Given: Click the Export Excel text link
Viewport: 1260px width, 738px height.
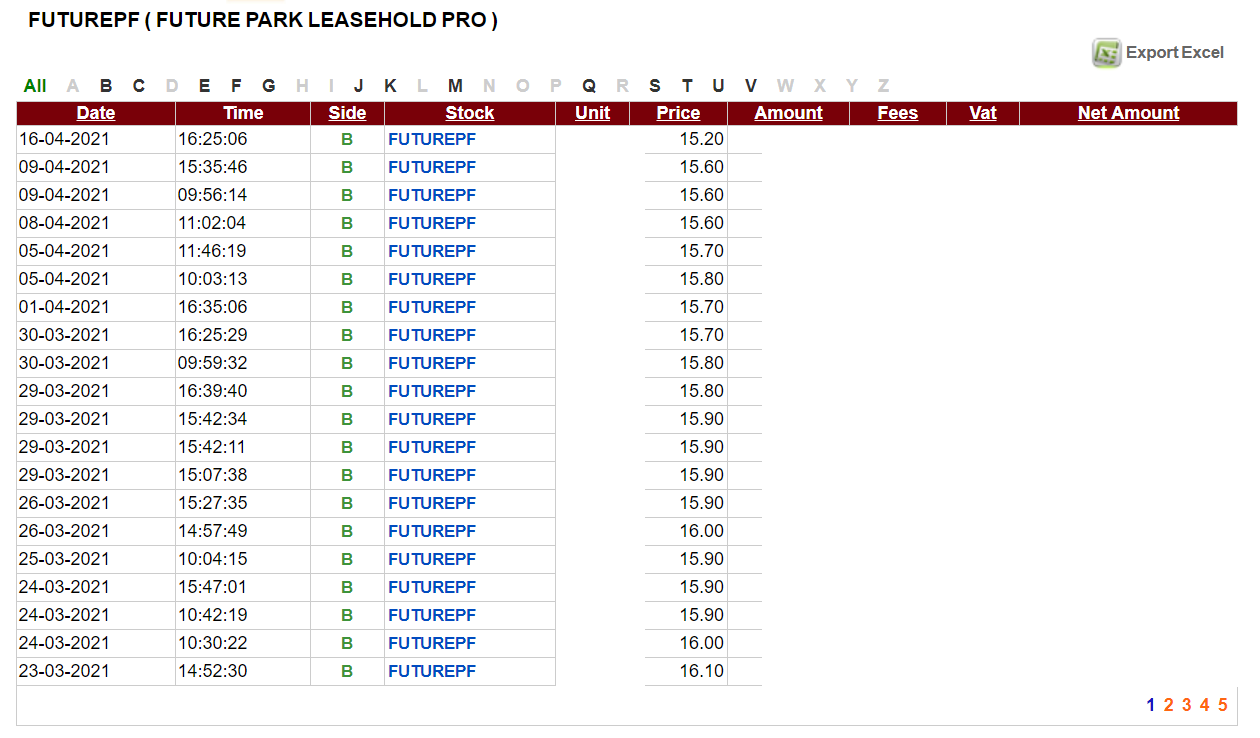Looking at the screenshot, I should tap(1175, 53).
